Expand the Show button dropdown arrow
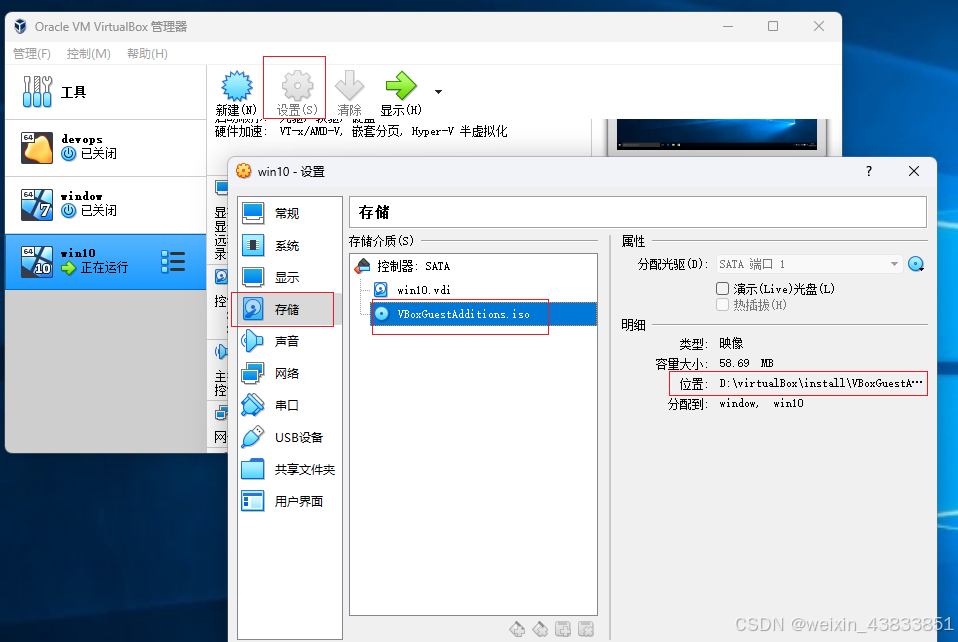Image resolution: width=958 pixels, height=642 pixels. (438, 92)
